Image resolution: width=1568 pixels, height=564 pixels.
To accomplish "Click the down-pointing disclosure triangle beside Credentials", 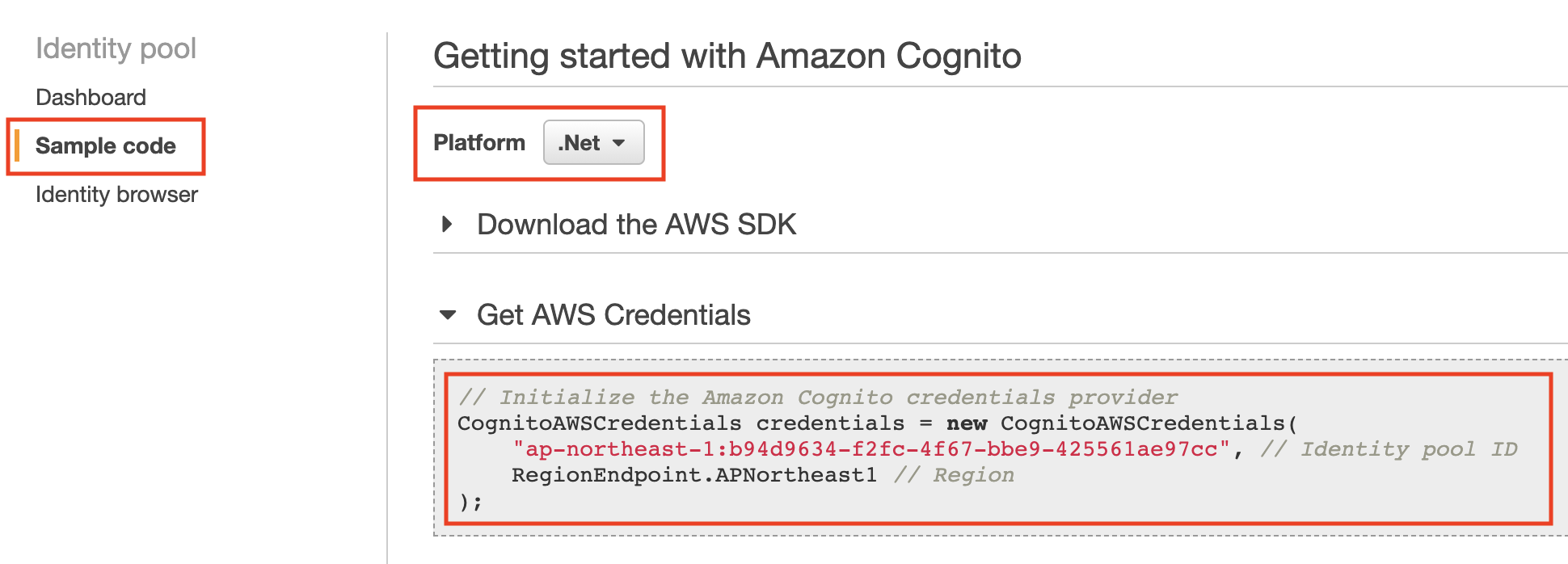I will [449, 315].
